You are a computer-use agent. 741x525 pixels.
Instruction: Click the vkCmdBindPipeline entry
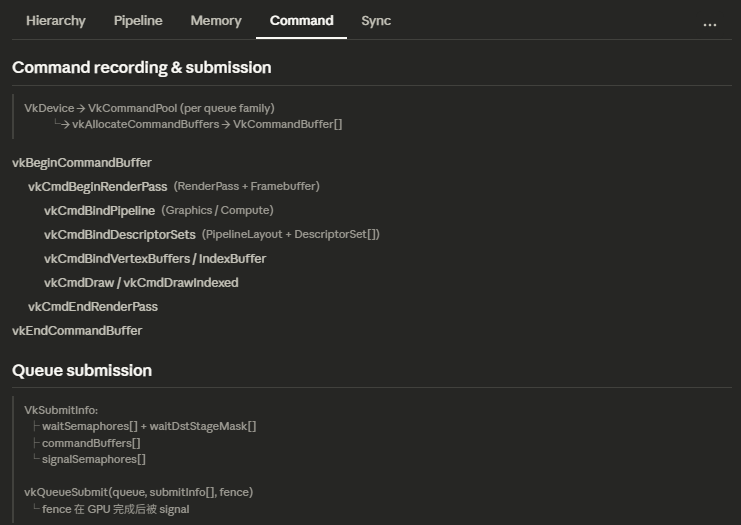coord(99,211)
